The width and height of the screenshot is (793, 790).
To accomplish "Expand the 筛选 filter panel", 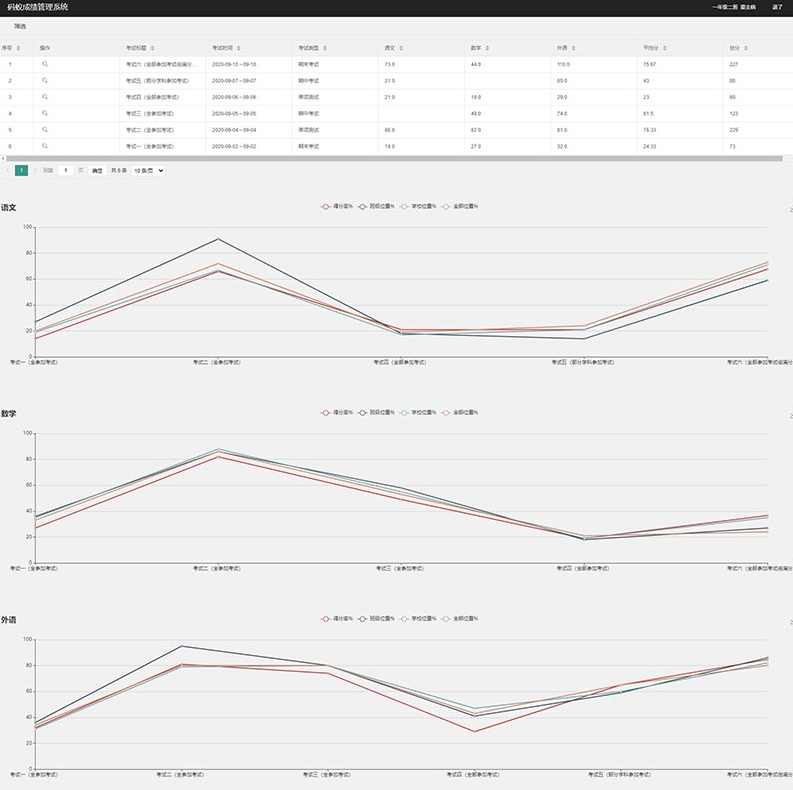I will (20, 26).
